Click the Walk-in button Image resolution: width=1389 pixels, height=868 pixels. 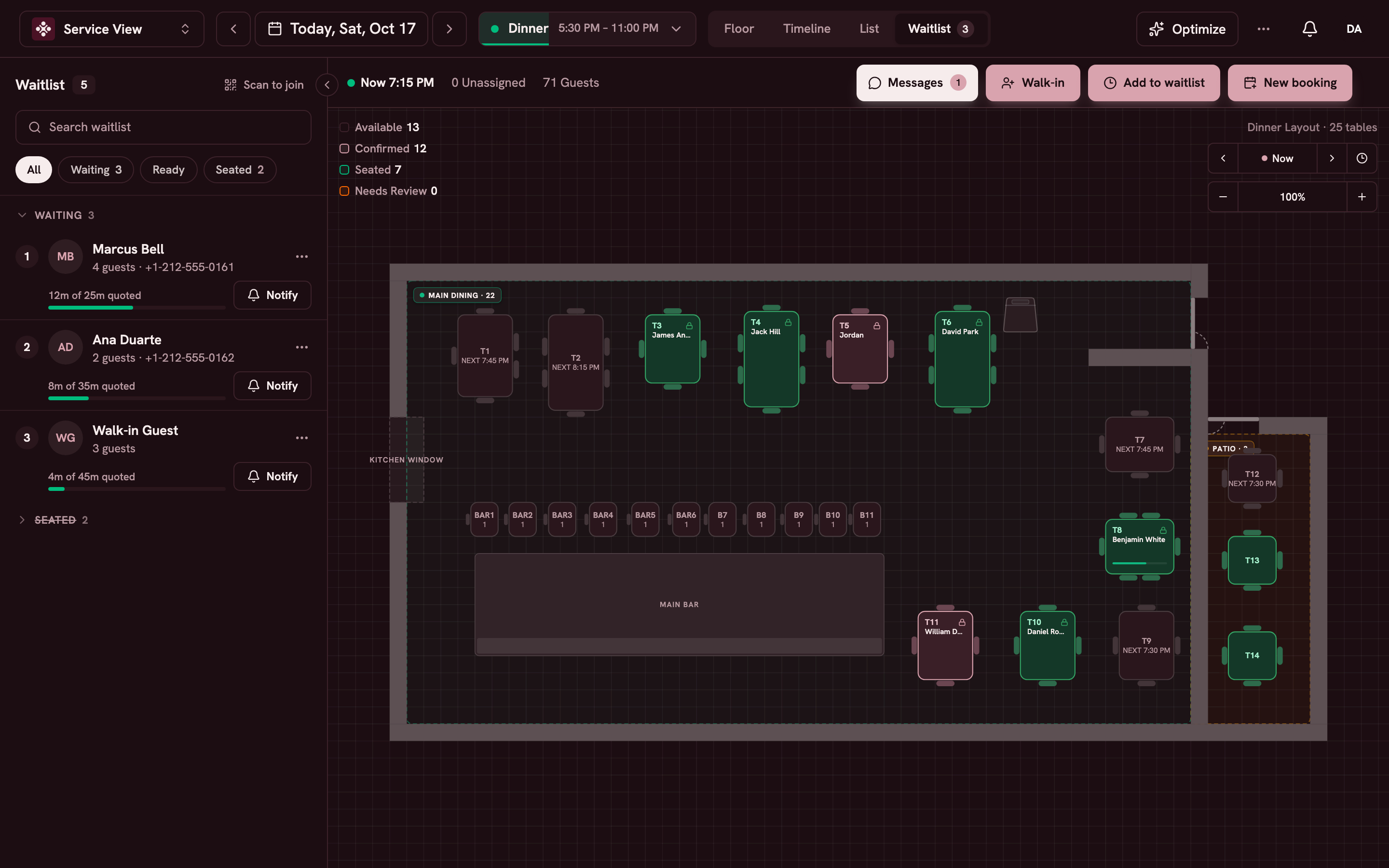click(1033, 83)
